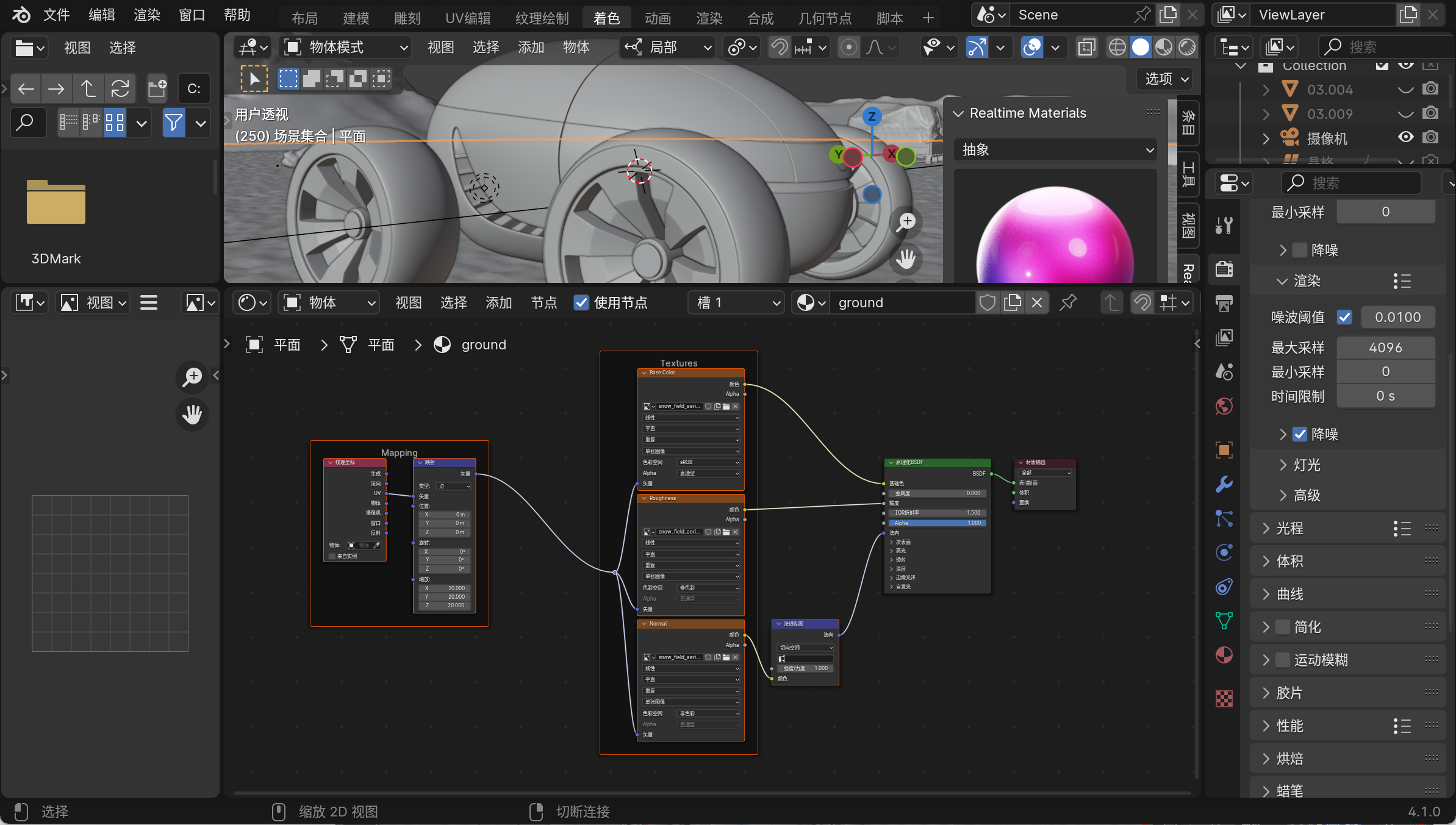Open the Physics properties tab icon
1456x825 pixels.
pos(1224,552)
